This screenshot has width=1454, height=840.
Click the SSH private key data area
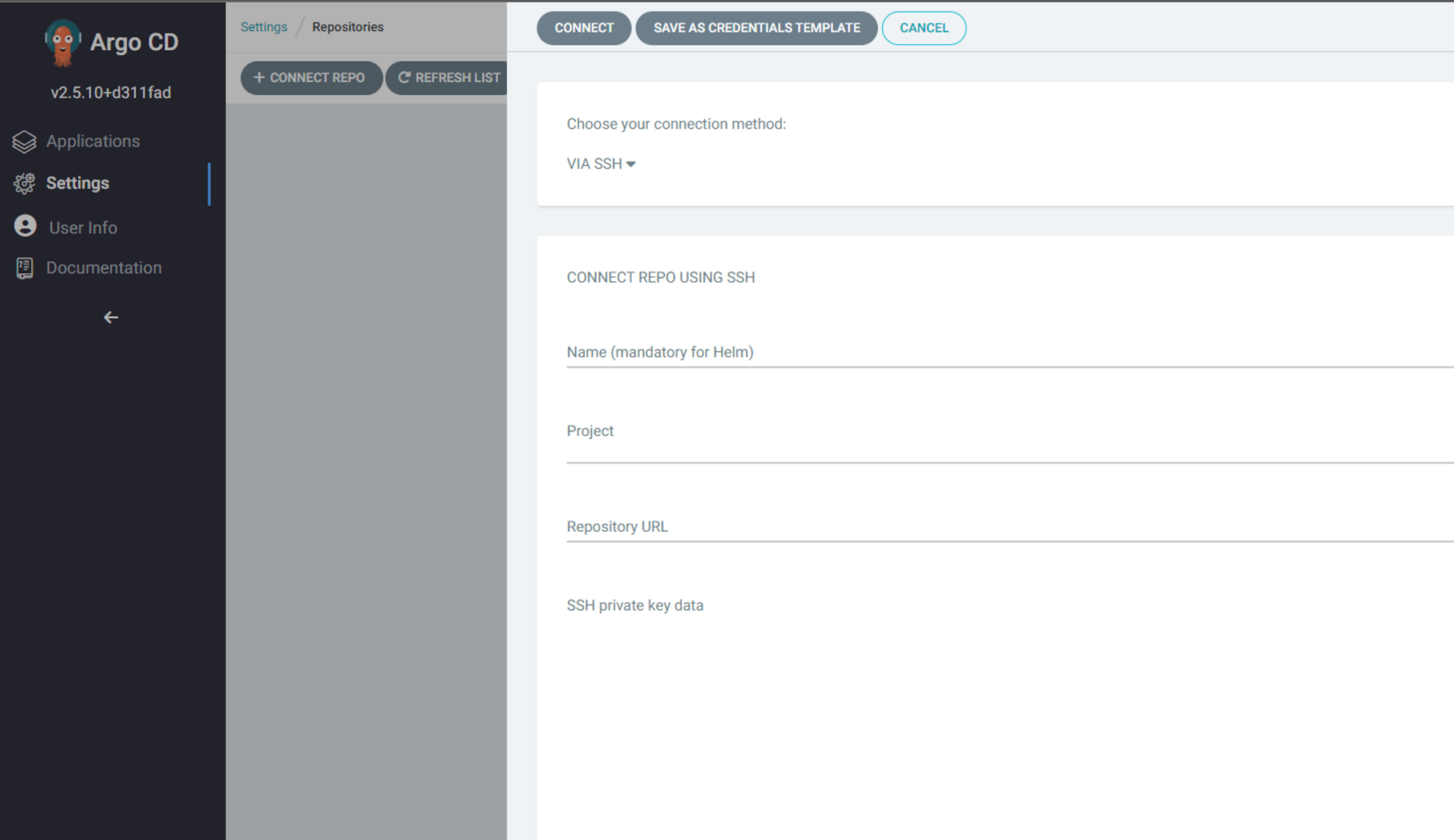[x=1010, y=716]
